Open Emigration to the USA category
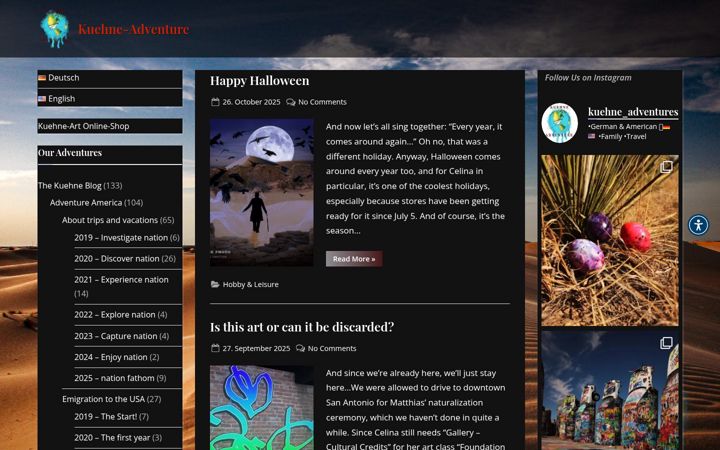 [103, 399]
